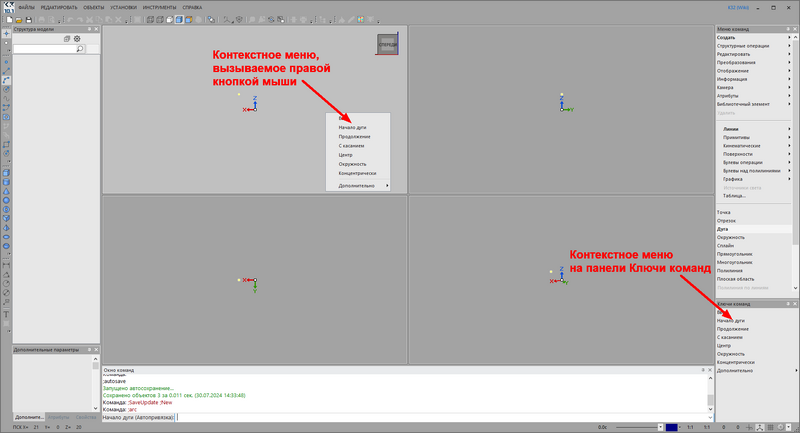
Task: Expand Создать in Меню команд
Action: point(753,38)
